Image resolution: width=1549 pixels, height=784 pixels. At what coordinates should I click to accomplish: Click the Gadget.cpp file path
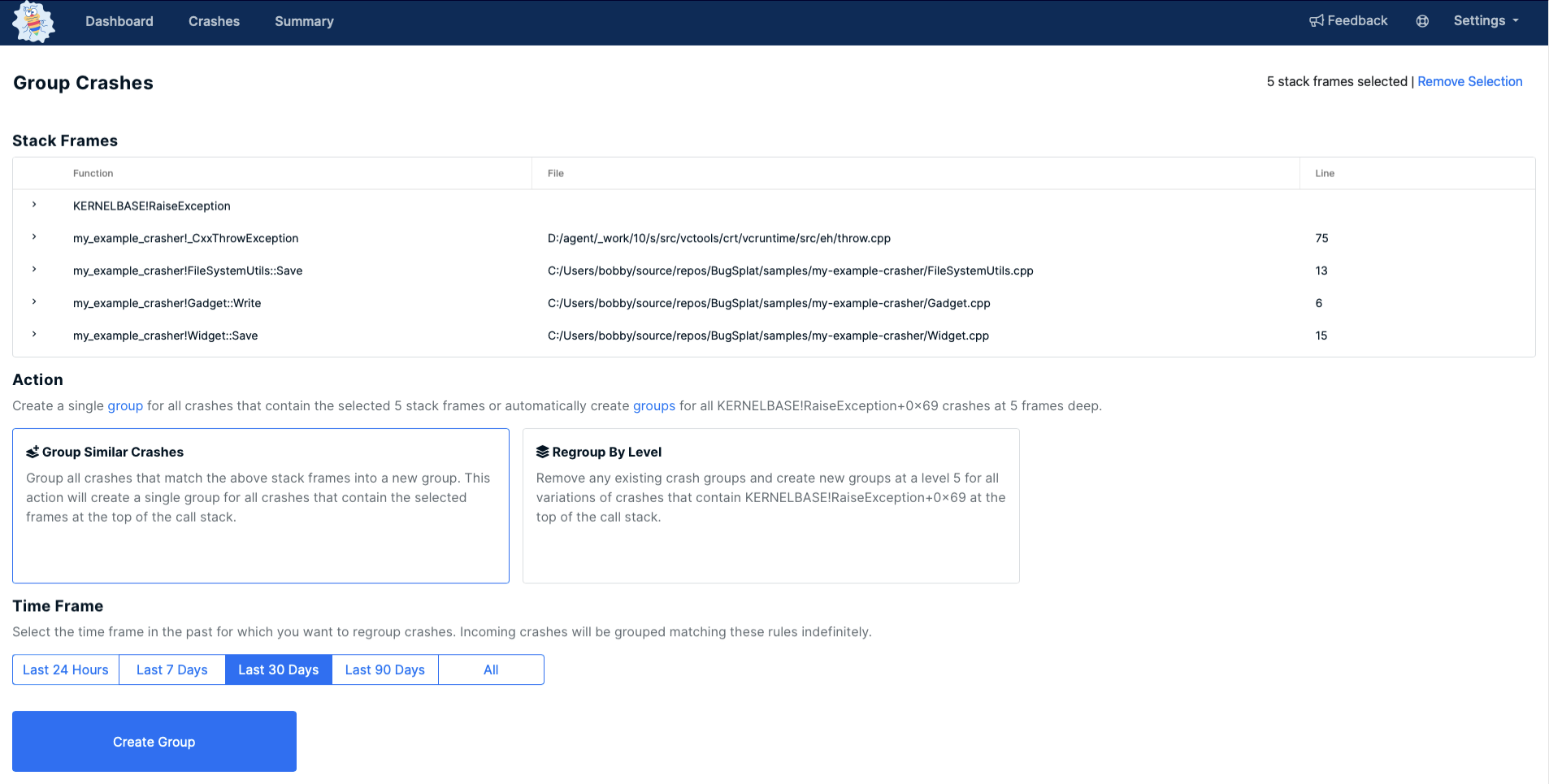[769, 303]
